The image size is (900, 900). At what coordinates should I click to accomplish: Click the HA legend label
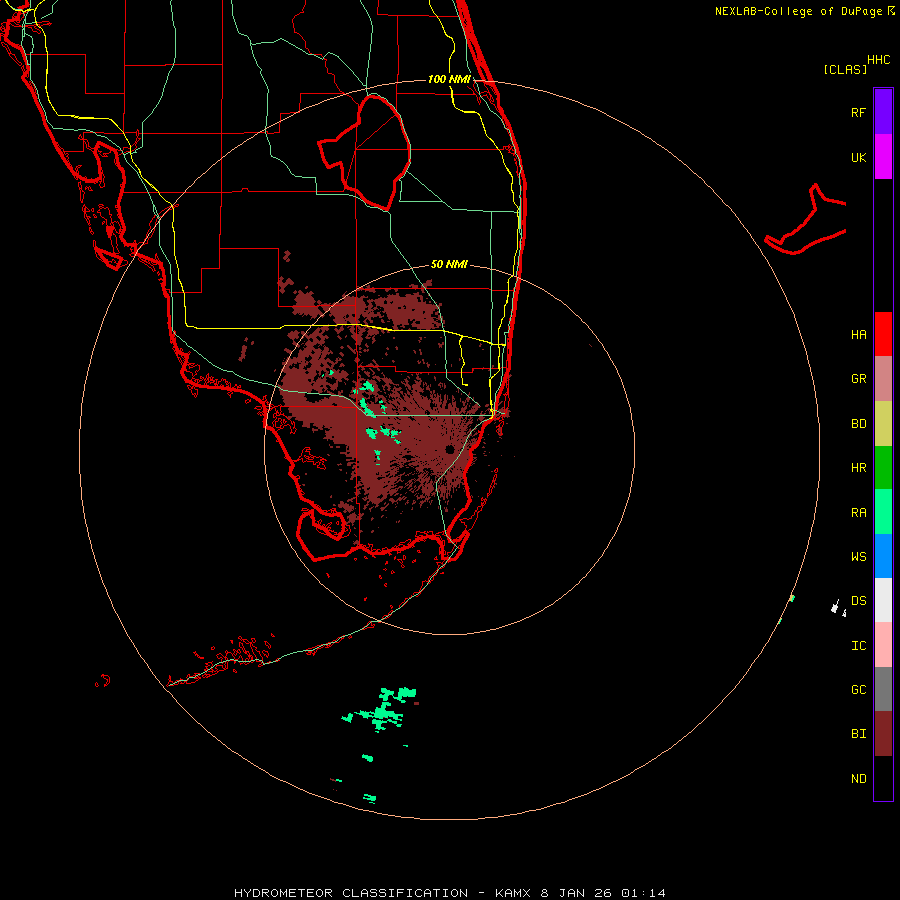coord(858,335)
